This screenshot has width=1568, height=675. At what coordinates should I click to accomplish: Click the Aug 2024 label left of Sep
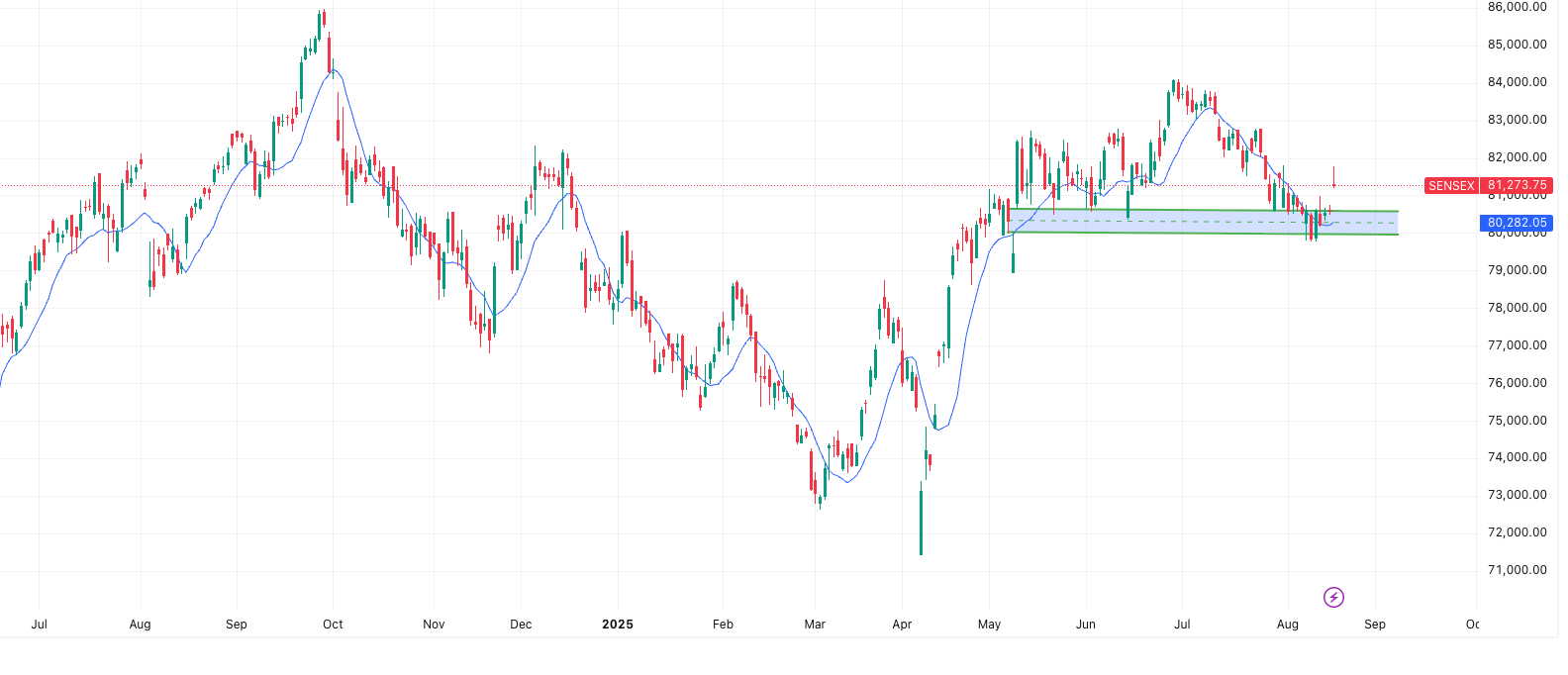(140, 625)
